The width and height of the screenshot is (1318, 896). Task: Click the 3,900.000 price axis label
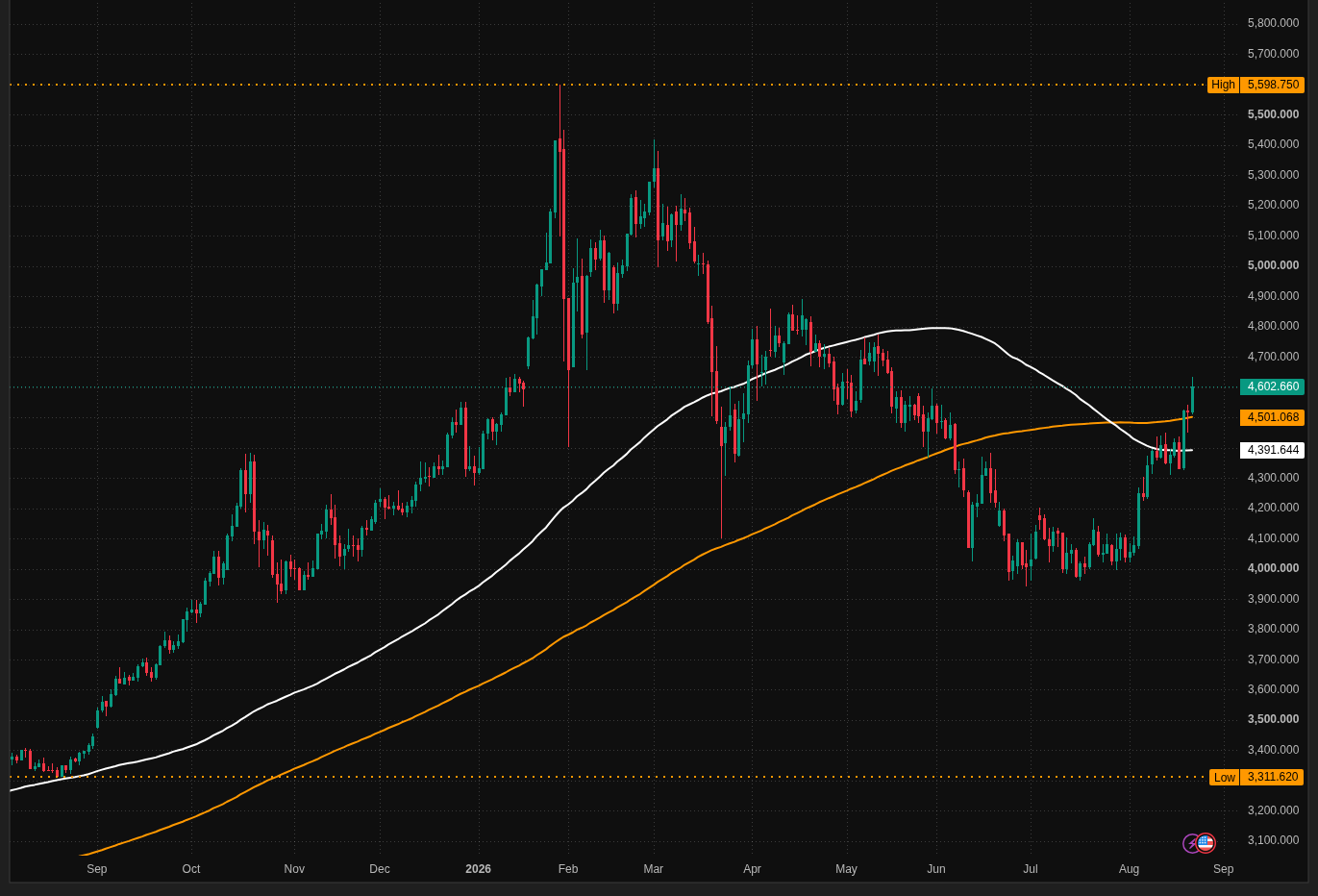pos(1273,599)
